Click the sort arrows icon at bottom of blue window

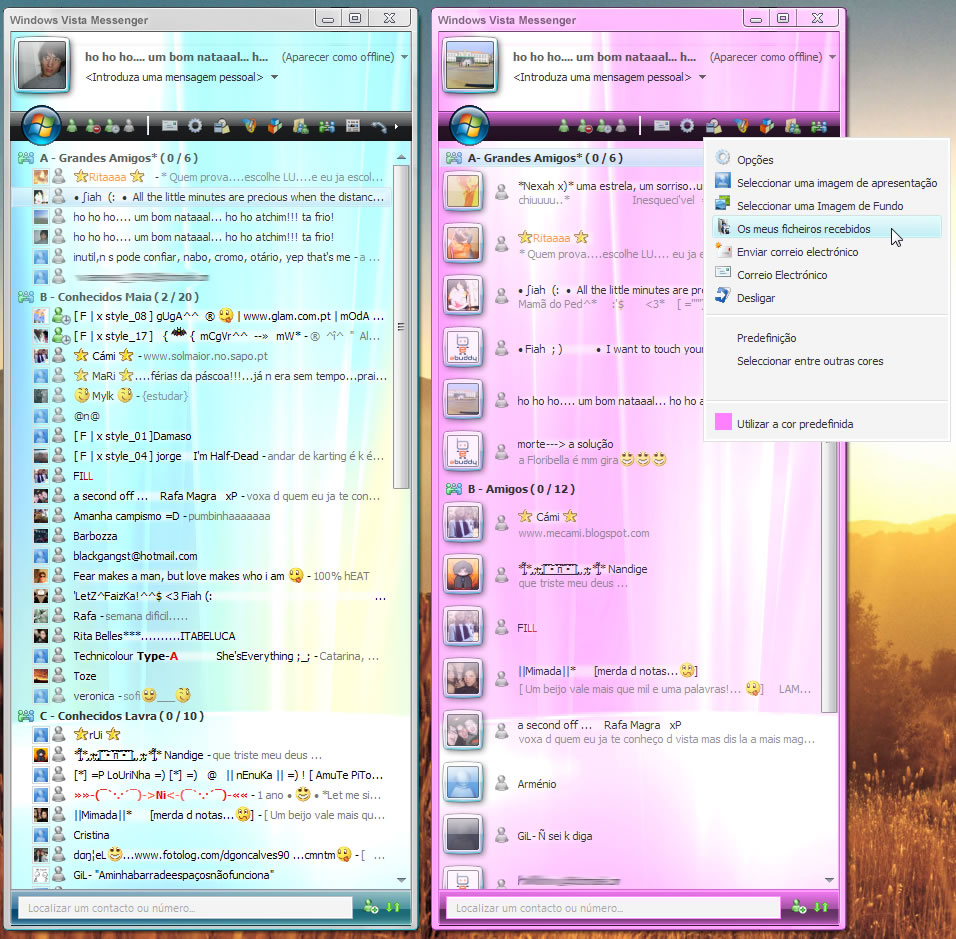point(393,907)
